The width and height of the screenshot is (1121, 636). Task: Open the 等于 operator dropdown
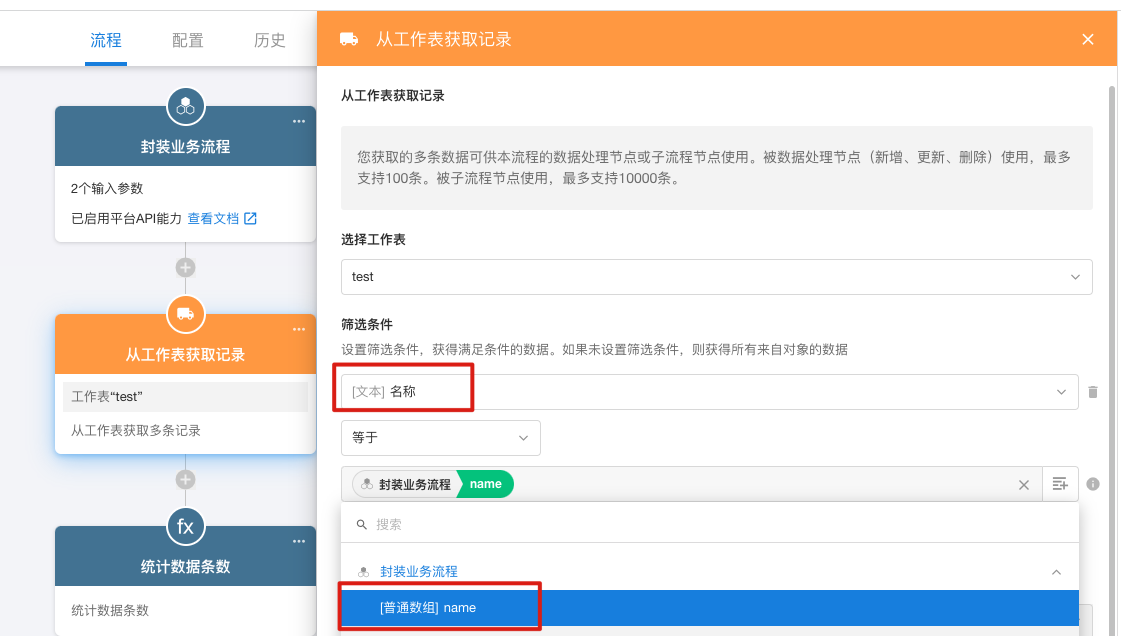(440, 438)
